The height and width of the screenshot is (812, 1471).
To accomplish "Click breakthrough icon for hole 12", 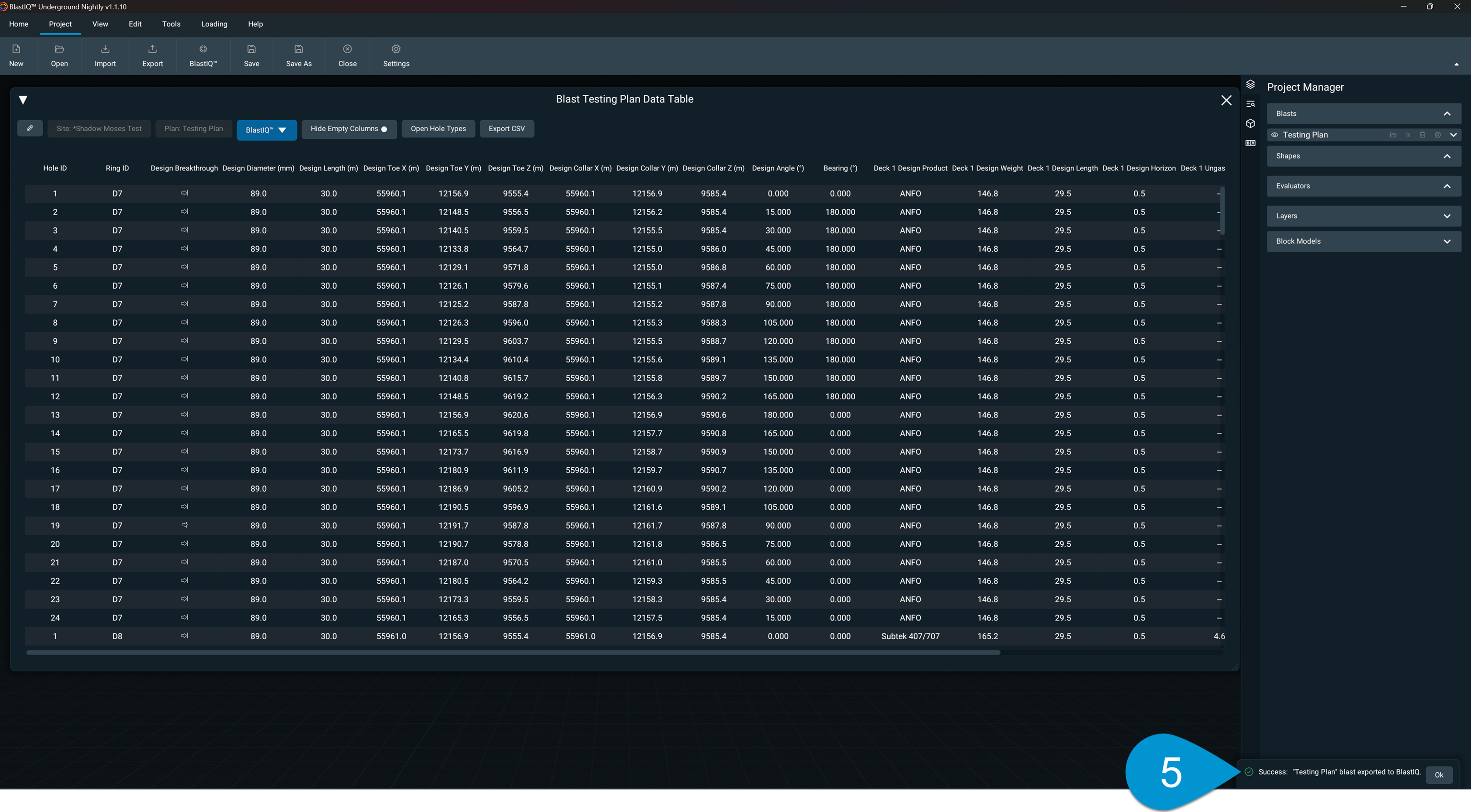I will (x=184, y=396).
